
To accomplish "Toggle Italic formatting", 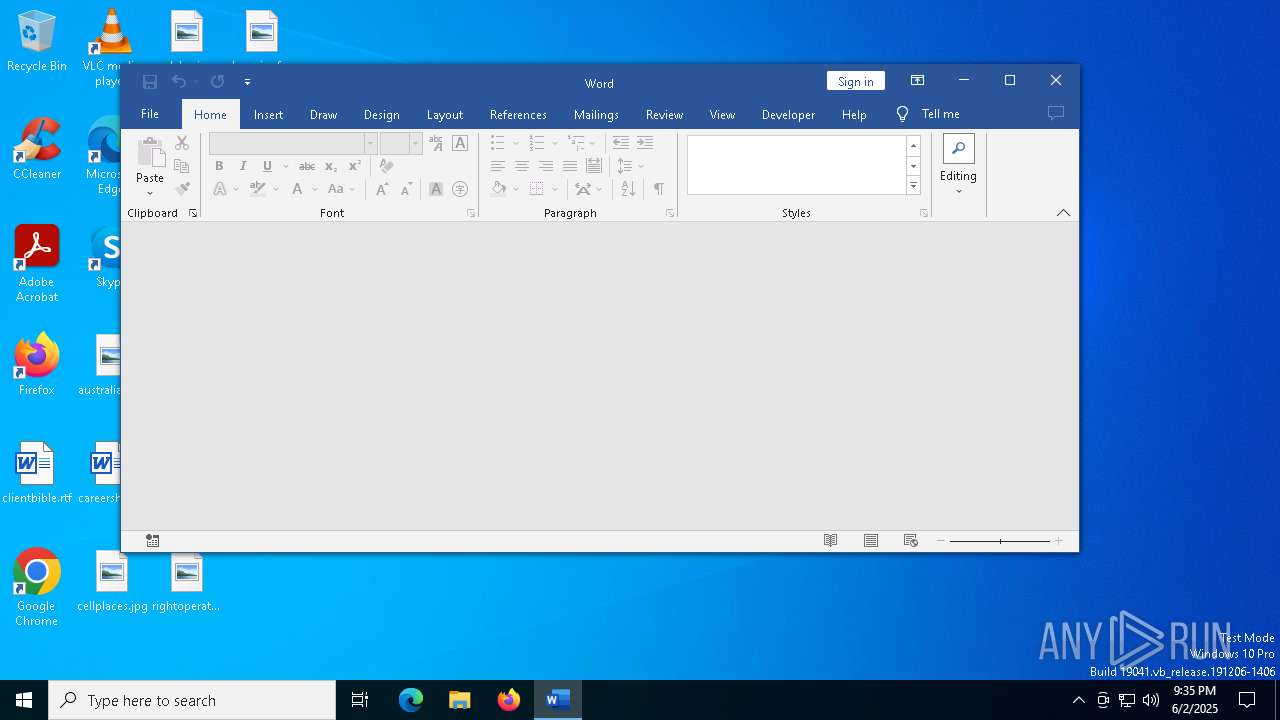I will coord(243,166).
